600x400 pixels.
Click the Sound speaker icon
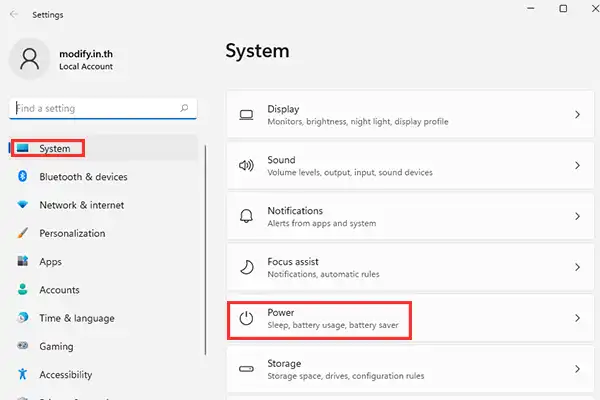point(246,166)
